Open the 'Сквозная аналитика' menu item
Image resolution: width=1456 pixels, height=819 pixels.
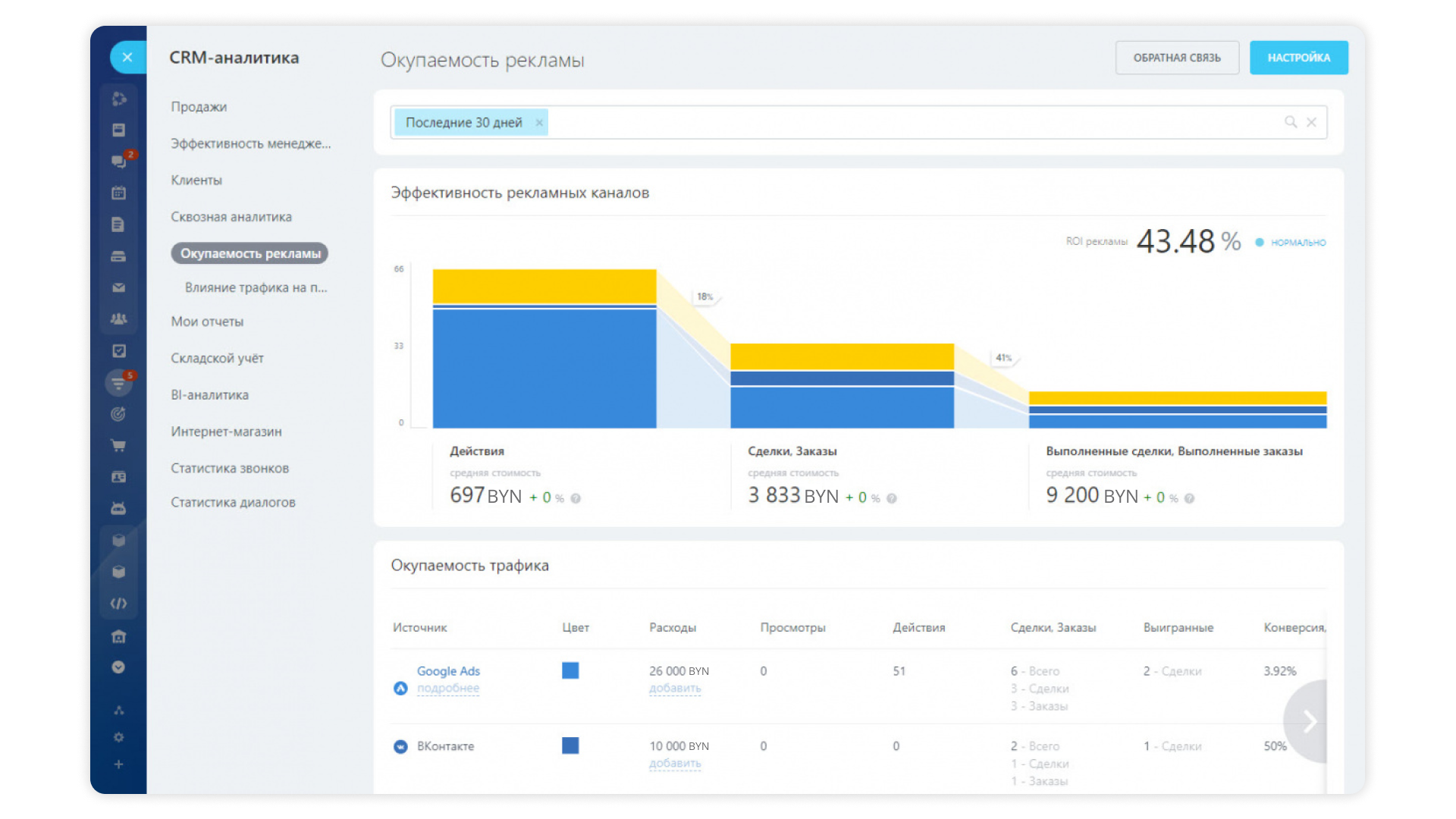(x=231, y=217)
